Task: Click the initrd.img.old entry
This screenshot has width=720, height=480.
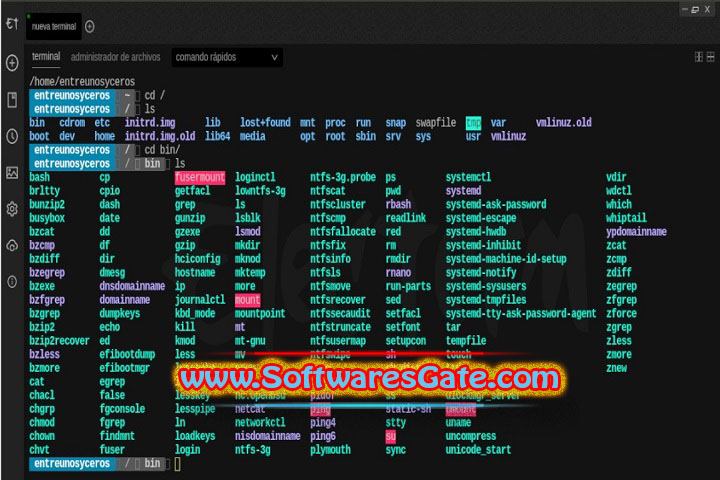Action: [x=160, y=136]
